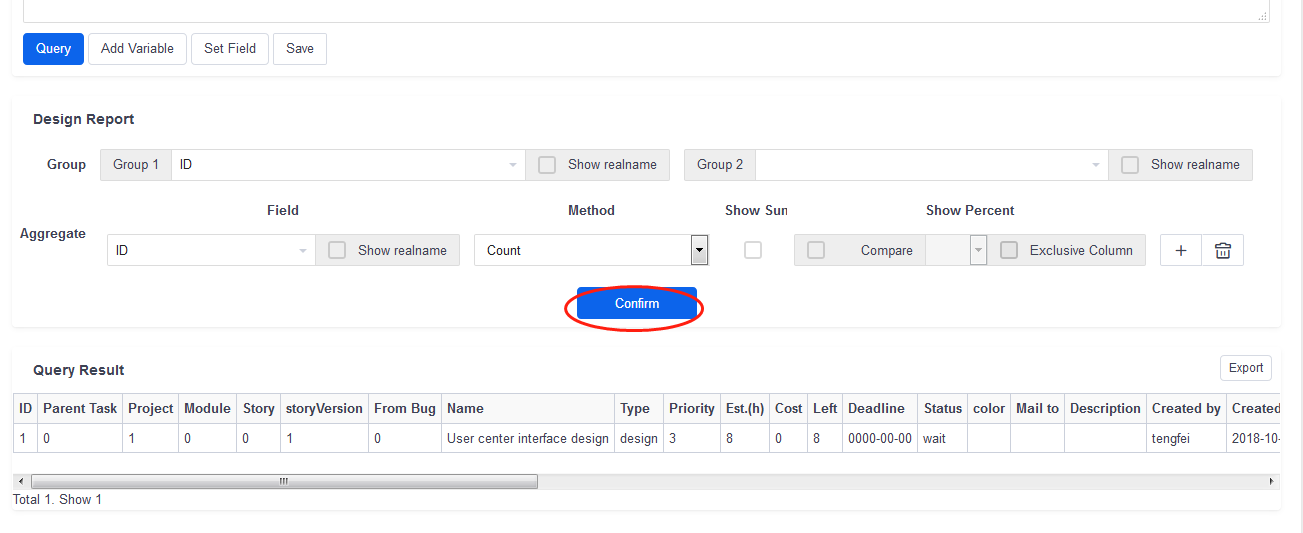Enable Group 2 Show realname checkbox
This screenshot has height=533, width=1303.
pos(1130,165)
